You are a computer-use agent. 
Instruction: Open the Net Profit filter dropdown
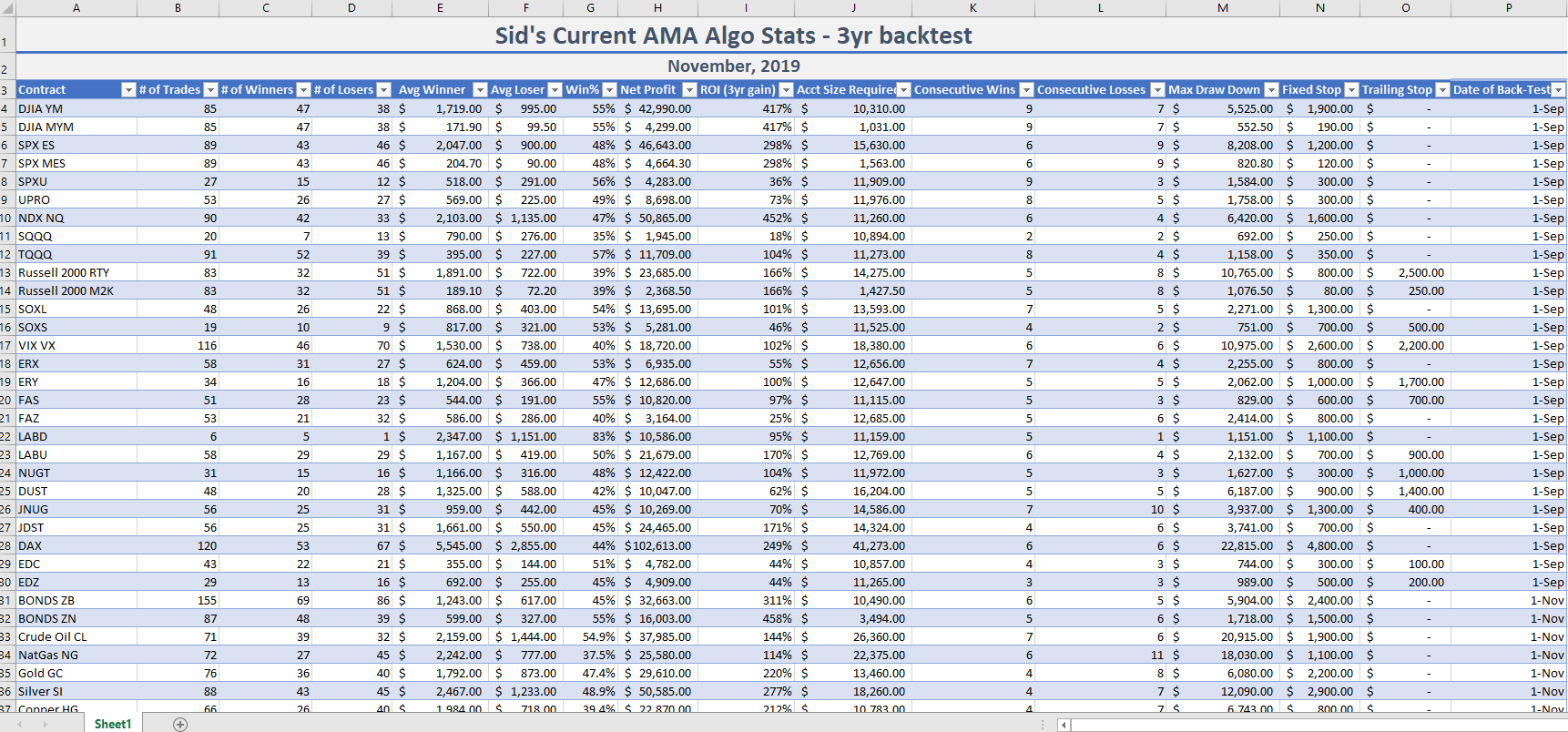[689, 90]
